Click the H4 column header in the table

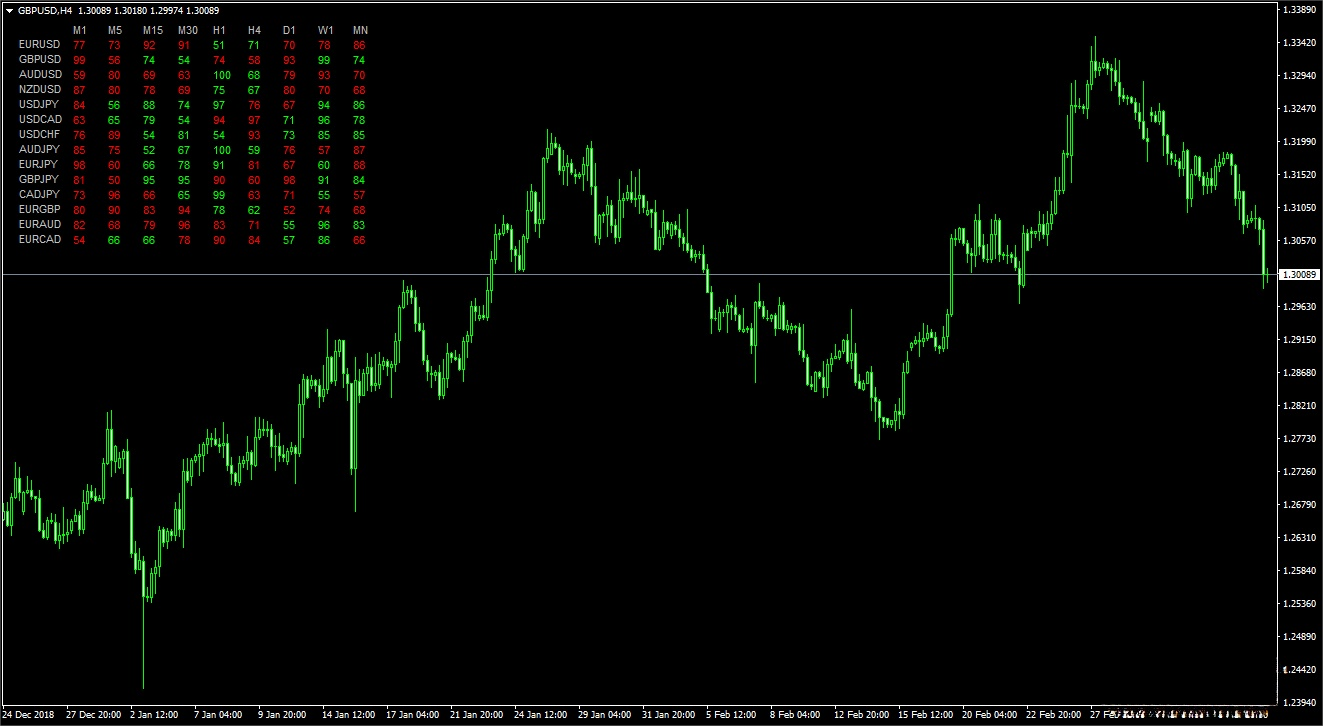coord(254,30)
